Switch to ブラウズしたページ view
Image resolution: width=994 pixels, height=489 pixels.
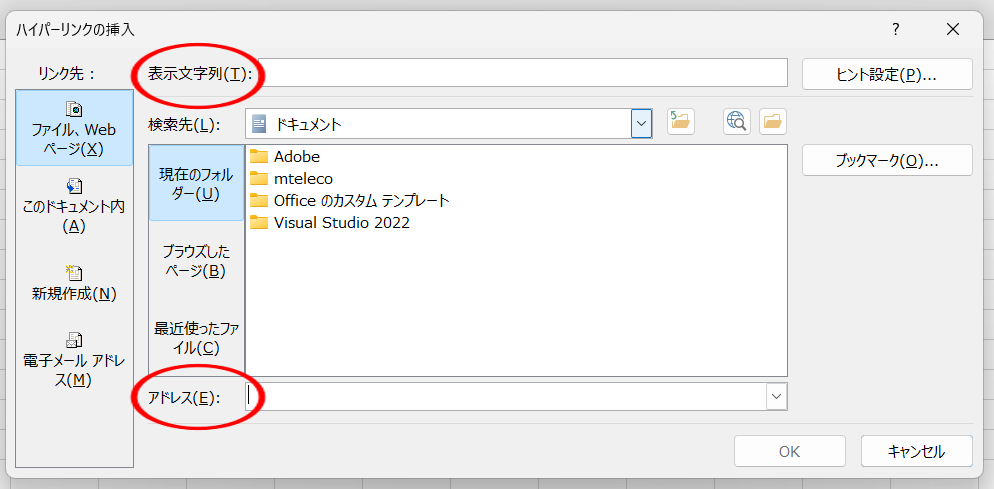point(196,261)
